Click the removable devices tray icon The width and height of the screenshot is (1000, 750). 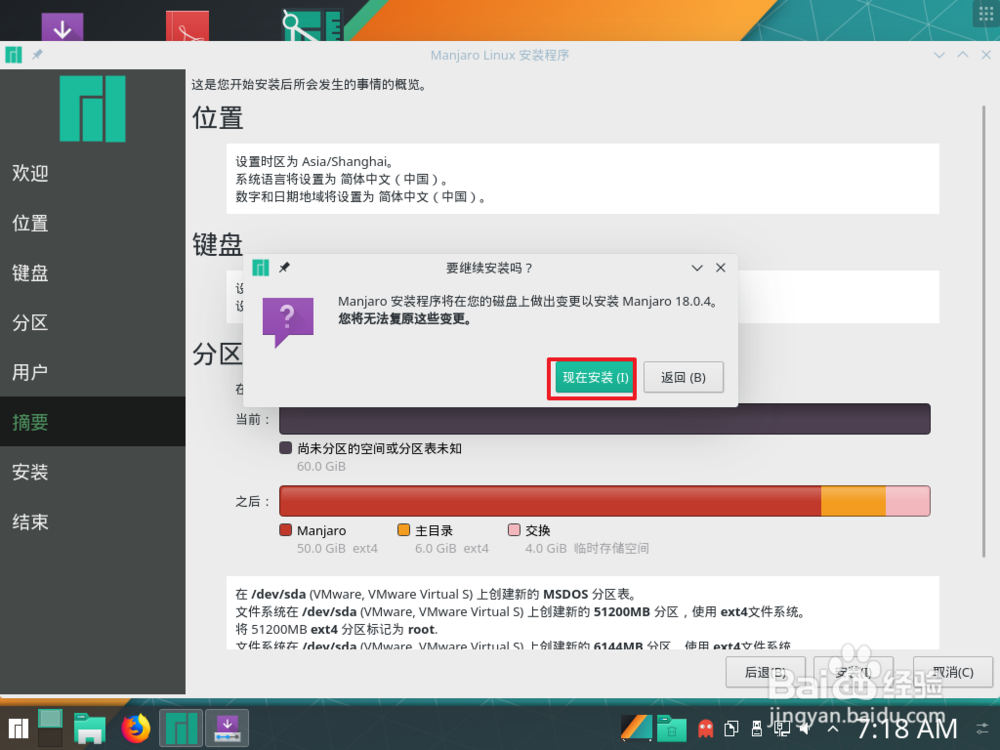pos(757,728)
